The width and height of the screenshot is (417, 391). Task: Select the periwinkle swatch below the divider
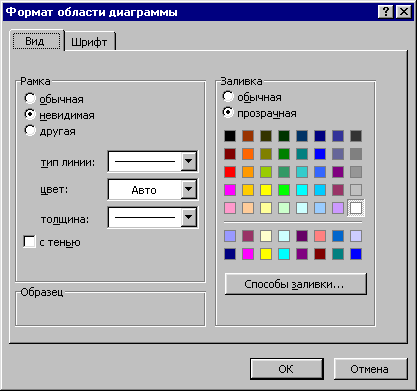230,236
